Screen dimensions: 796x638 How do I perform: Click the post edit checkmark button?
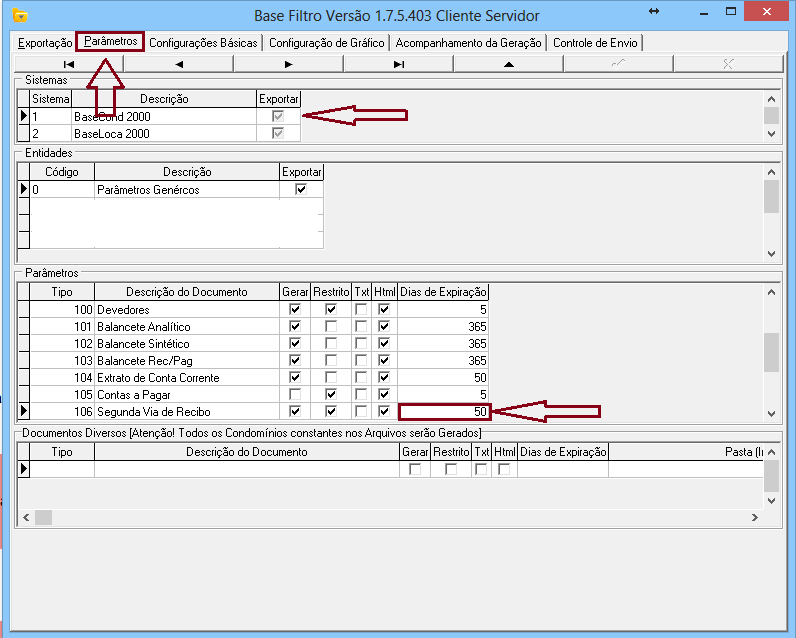[x=618, y=64]
